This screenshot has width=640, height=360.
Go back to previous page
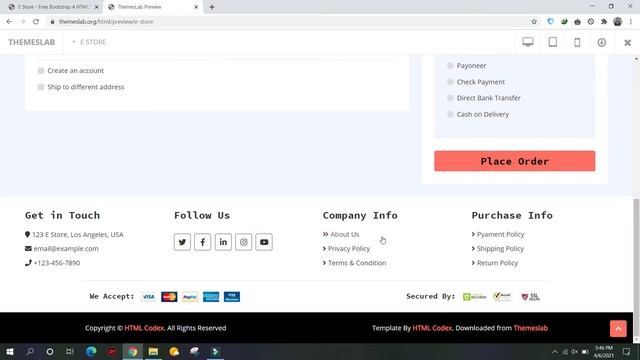click(9, 22)
